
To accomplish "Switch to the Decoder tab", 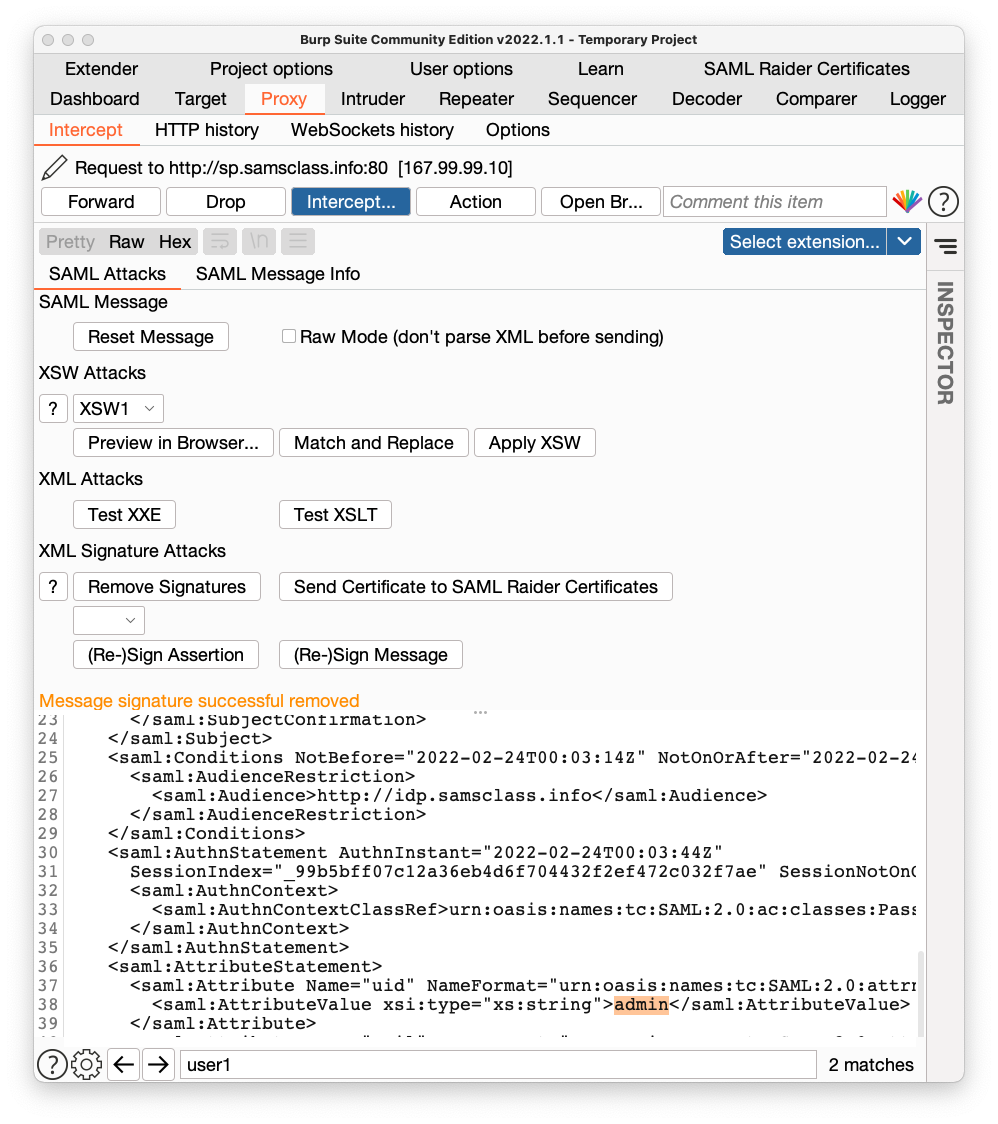I will pos(707,99).
